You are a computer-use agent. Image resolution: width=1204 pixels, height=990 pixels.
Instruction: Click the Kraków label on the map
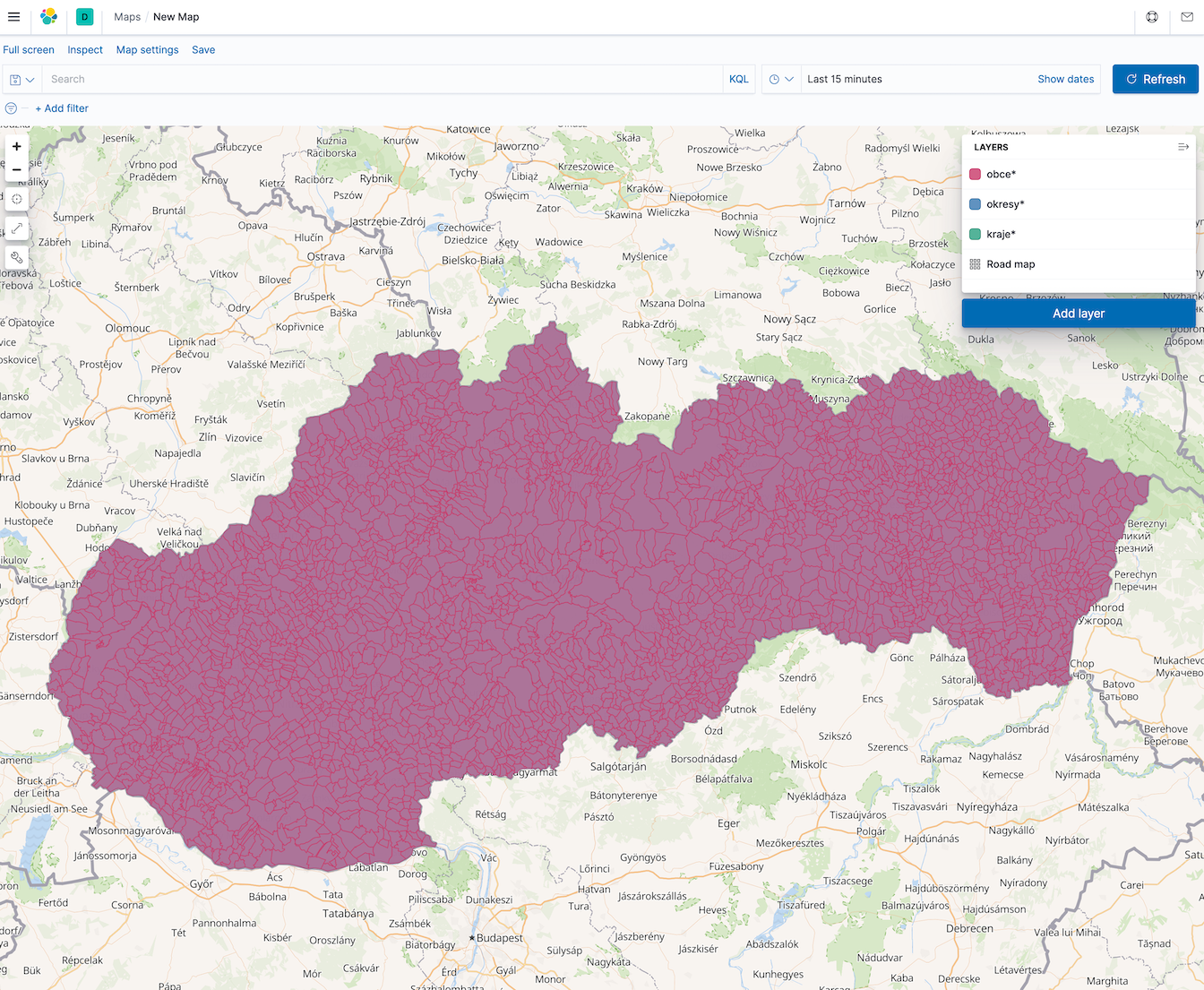(645, 188)
